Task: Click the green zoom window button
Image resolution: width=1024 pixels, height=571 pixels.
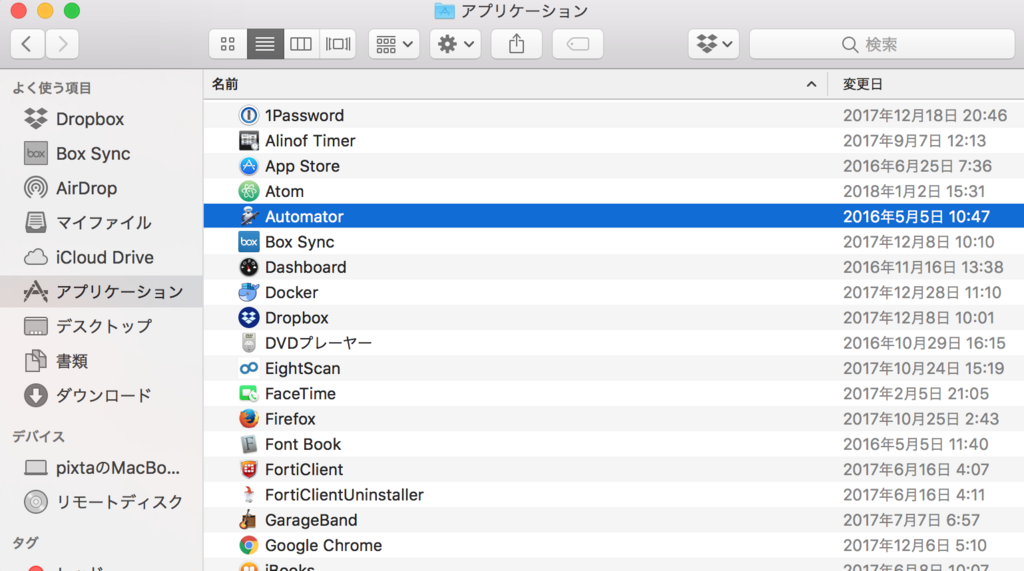Action: coord(72,10)
